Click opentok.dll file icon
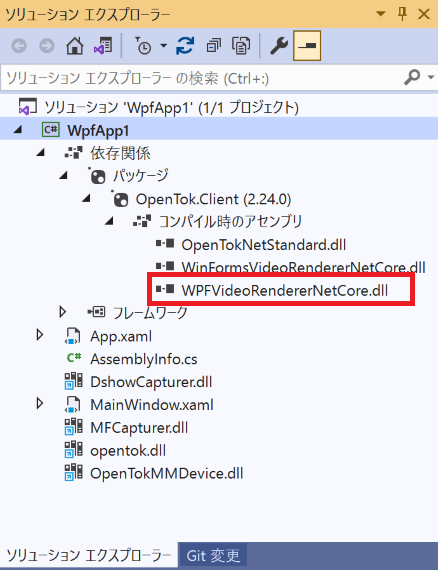 pyautogui.click(x=73, y=450)
